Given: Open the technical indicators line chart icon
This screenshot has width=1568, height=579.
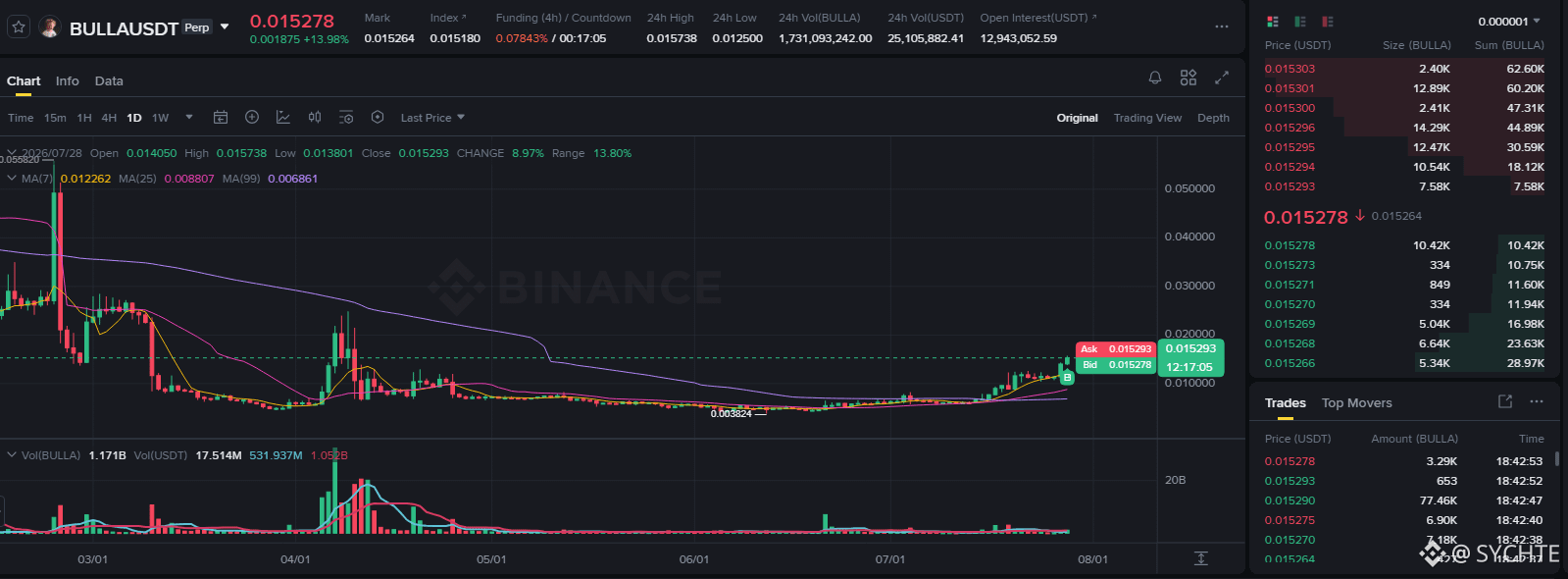Looking at the screenshot, I should 283,118.
